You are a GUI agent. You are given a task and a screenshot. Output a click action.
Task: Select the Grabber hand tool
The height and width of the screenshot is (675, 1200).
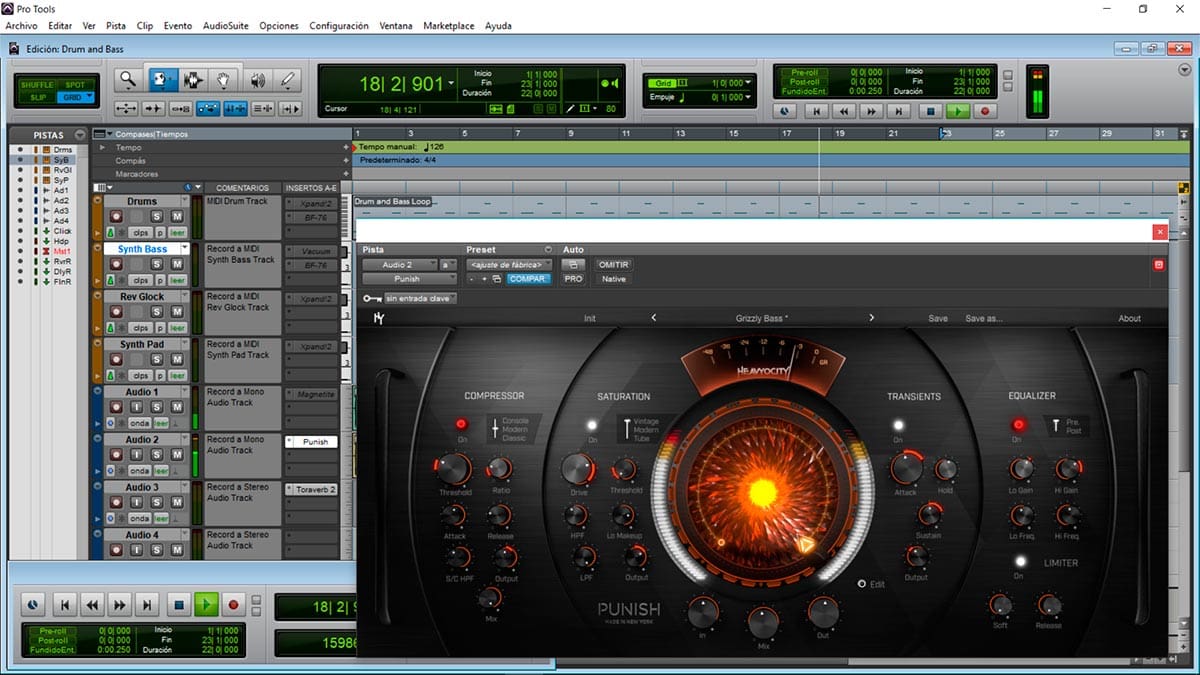[225, 80]
